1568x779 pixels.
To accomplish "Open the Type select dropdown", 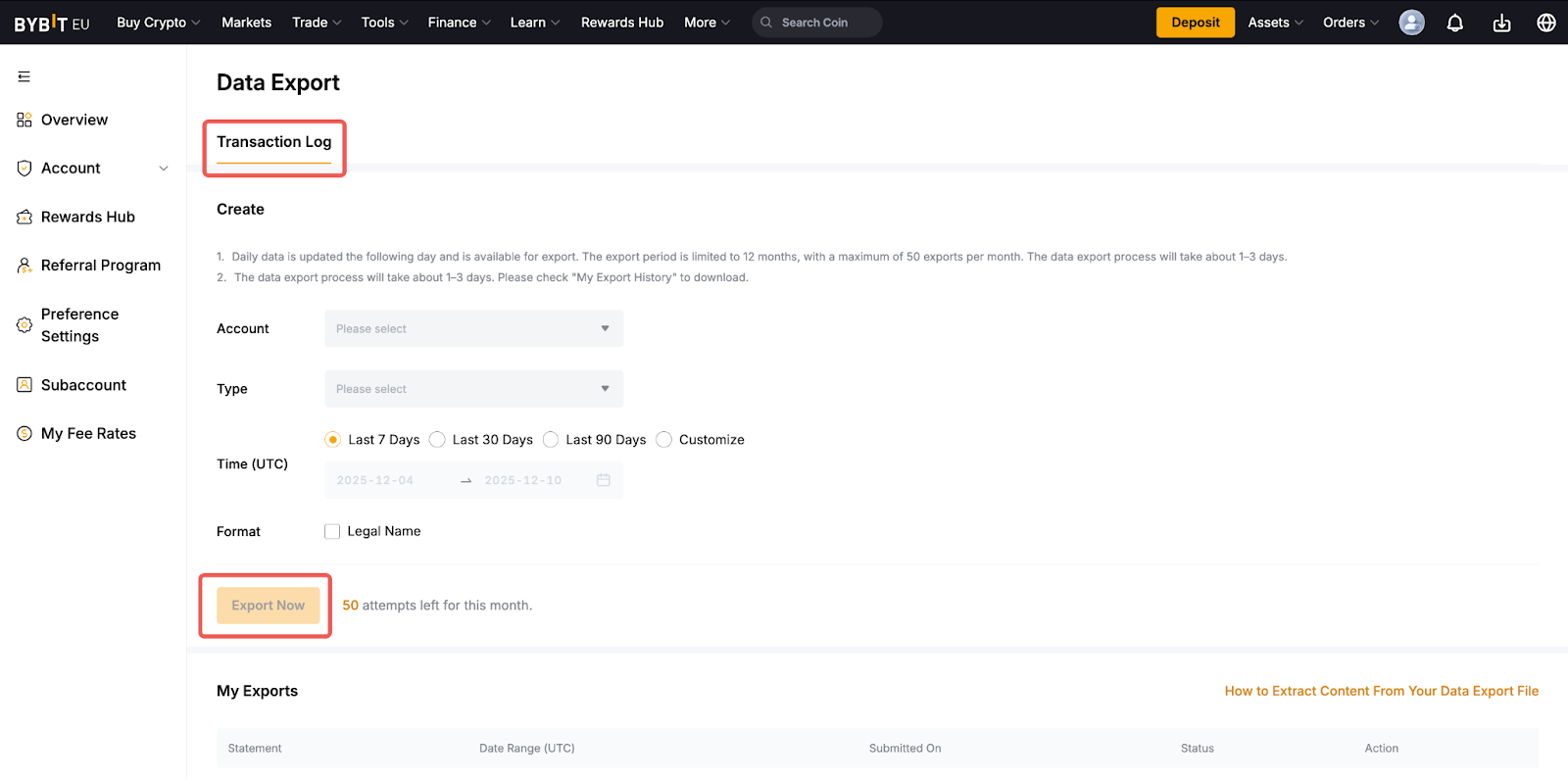I will [x=473, y=389].
